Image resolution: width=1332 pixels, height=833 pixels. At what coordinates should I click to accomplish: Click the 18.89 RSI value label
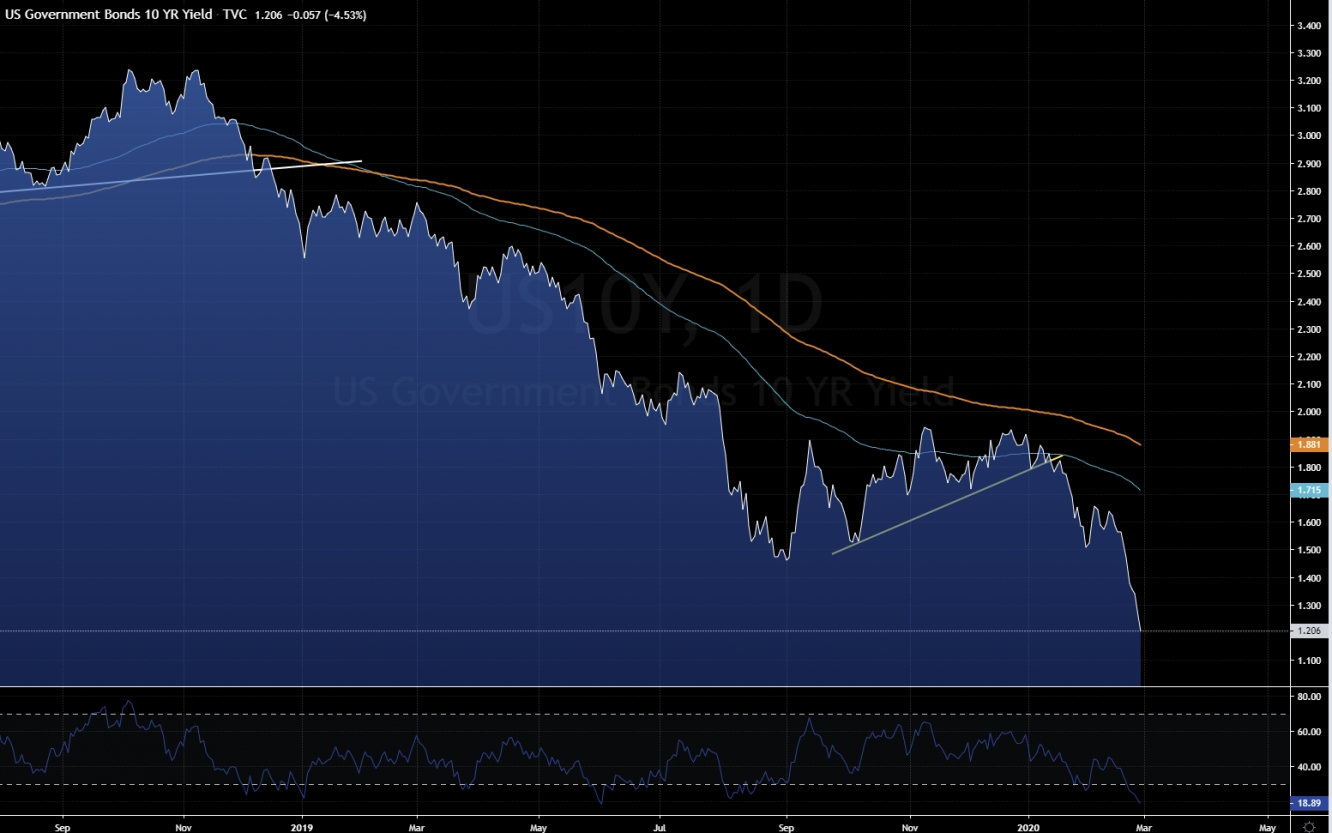pyautogui.click(x=1310, y=803)
